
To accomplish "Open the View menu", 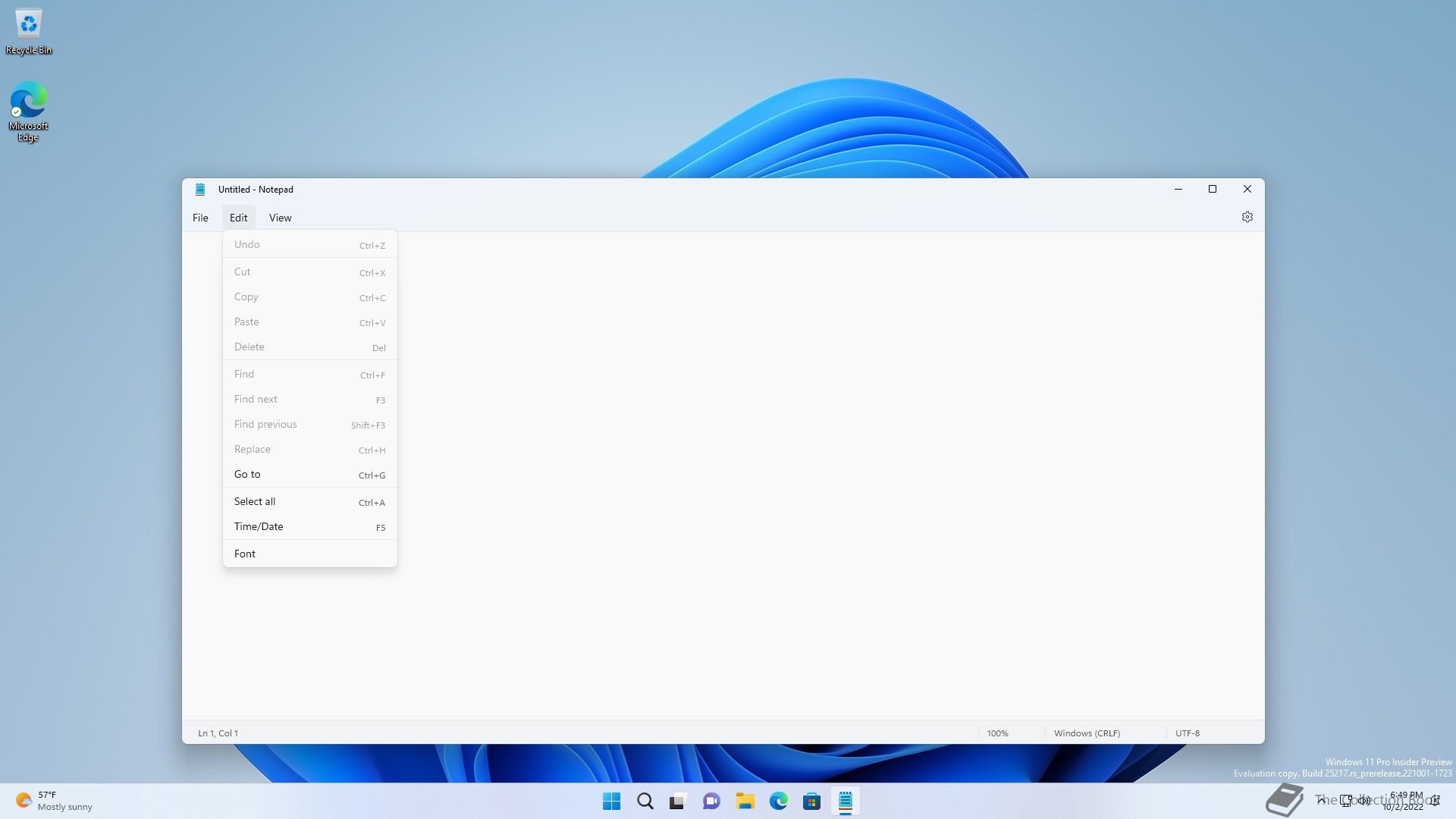I will pyautogui.click(x=280, y=218).
